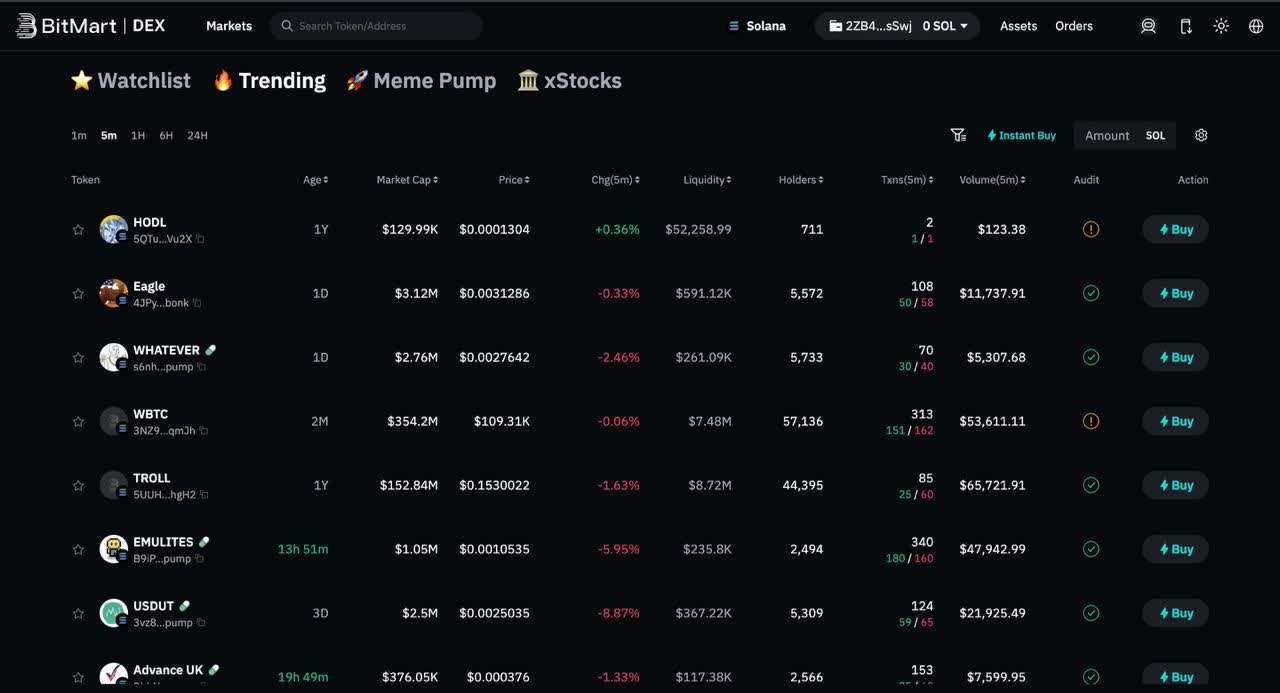
Task: Choose the 24H timeframe
Action: 197,135
